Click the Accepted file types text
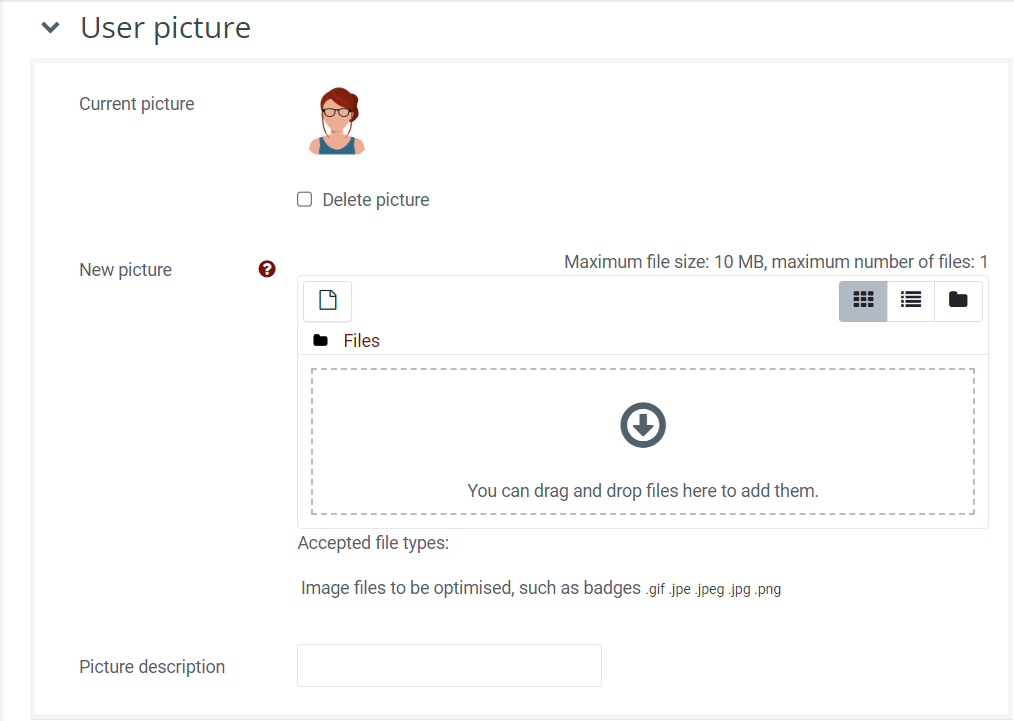Image resolution: width=1014 pixels, height=721 pixels. pos(373,544)
